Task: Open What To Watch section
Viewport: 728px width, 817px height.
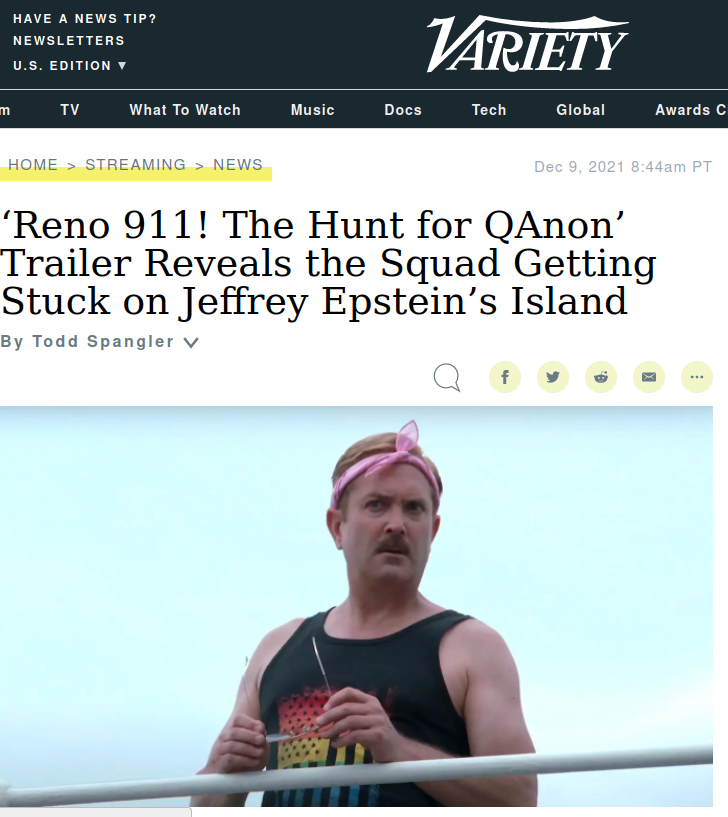Action: tap(185, 110)
